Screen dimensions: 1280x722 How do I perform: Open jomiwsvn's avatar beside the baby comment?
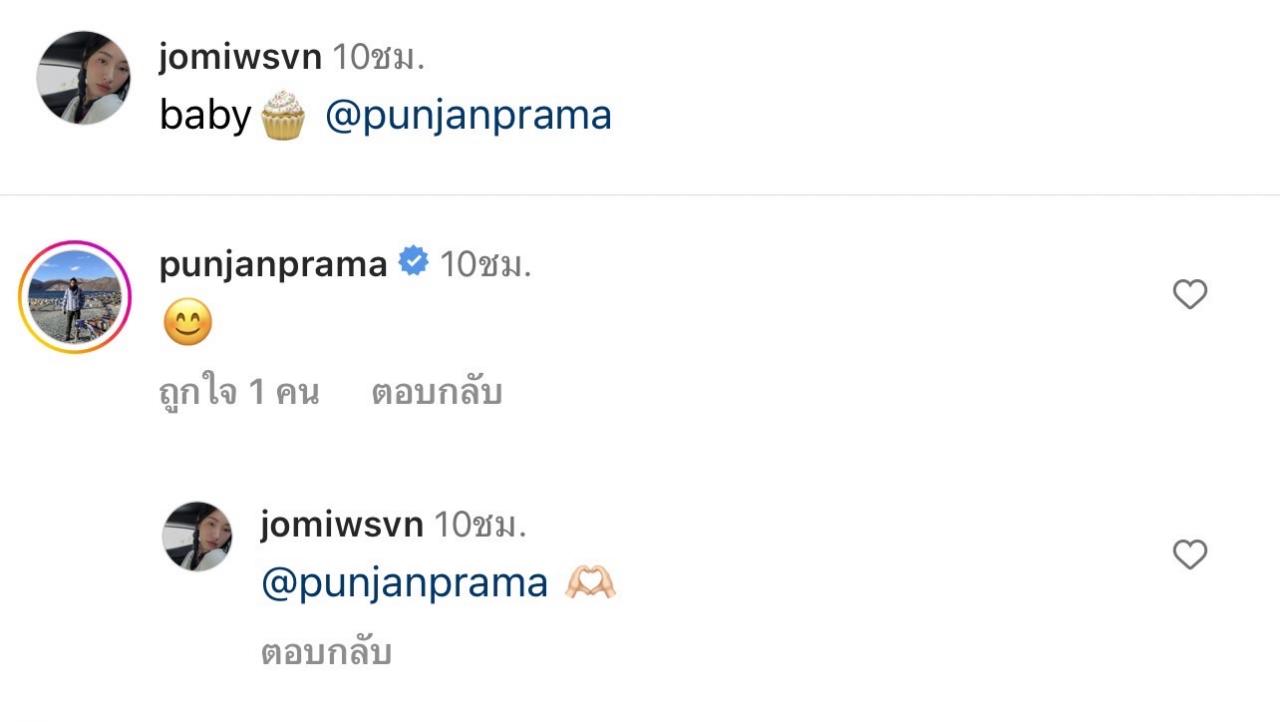tap(83, 77)
